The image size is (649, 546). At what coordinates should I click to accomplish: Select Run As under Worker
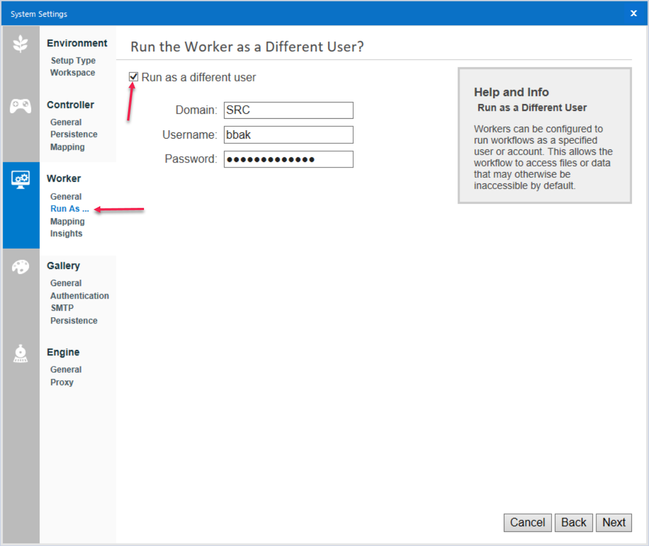(70, 209)
